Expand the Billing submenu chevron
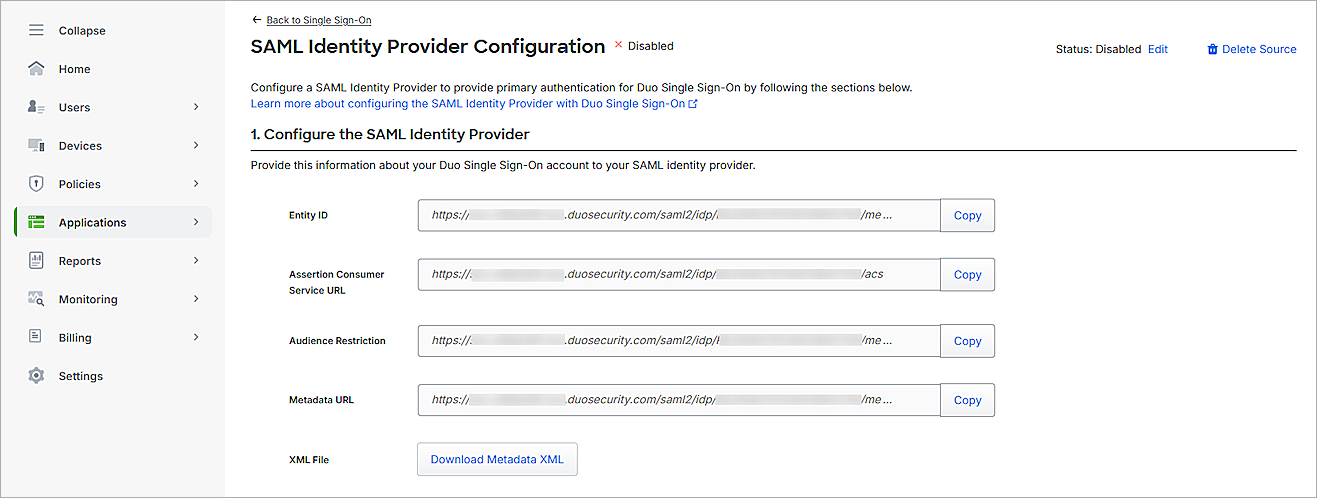Screen dimensions: 1317x498 click(x=196, y=338)
